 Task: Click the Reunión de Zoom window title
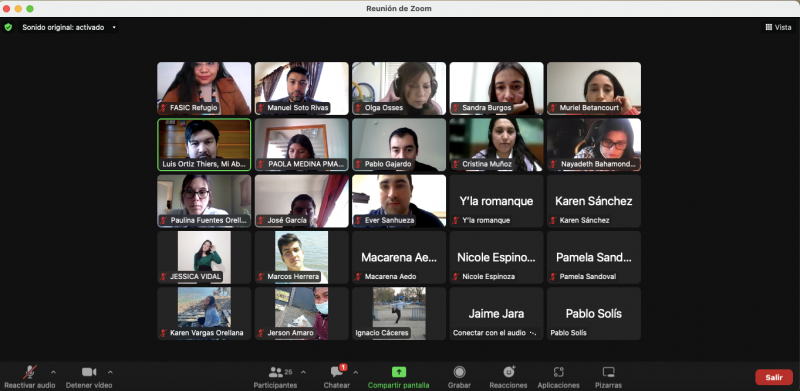tap(398, 9)
